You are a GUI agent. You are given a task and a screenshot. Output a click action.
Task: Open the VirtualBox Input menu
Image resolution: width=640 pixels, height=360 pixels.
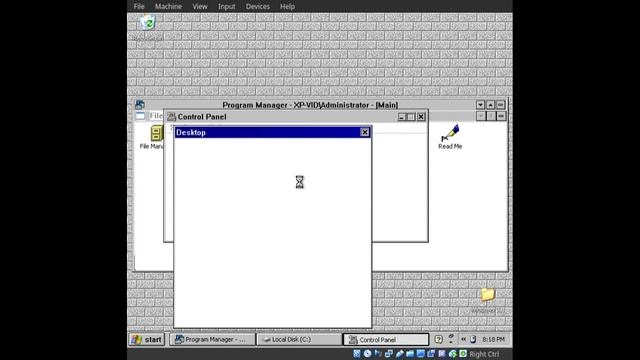click(227, 6)
